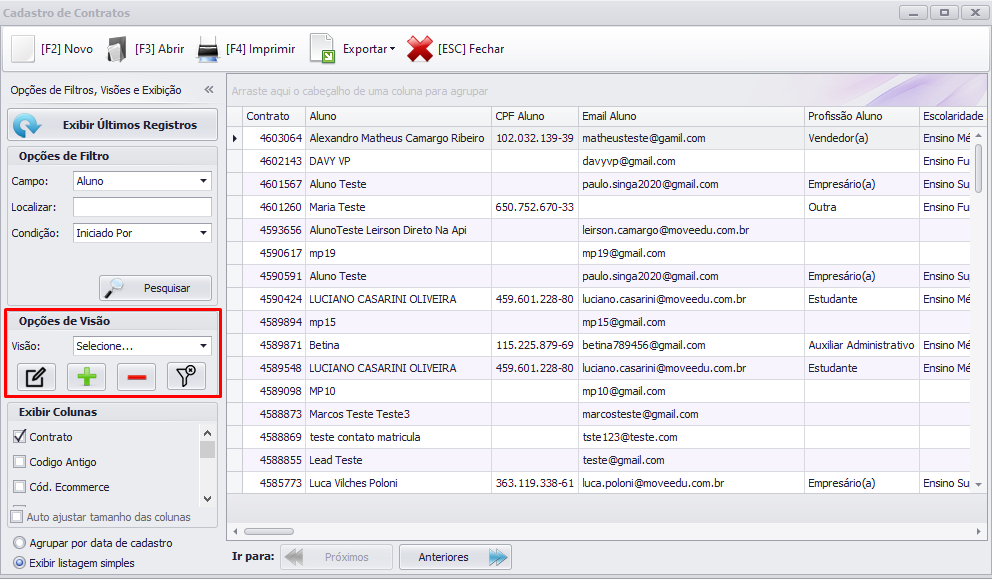
Task: Uncheck the Contrato column checkbox
Action: click(20, 437)
